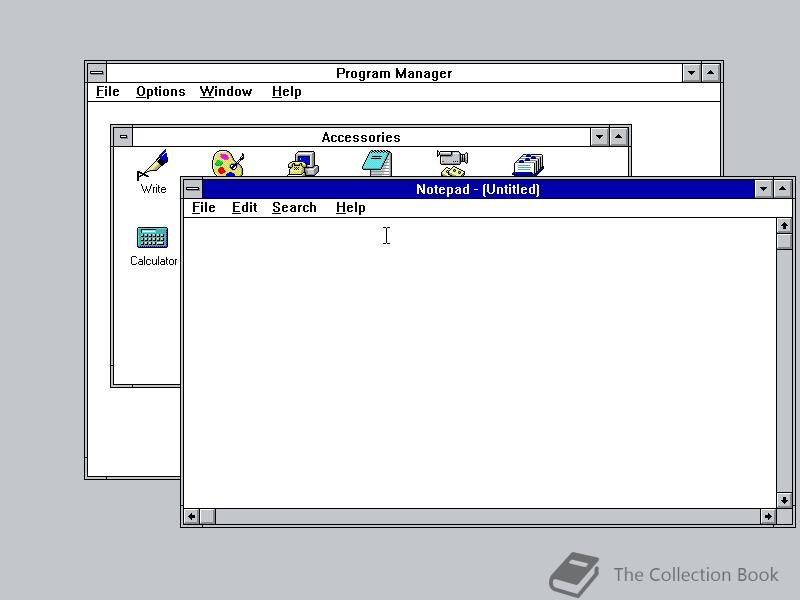Open the Edit menu in Notepad
Screen dimensions: 800x600
pos(244,207)
